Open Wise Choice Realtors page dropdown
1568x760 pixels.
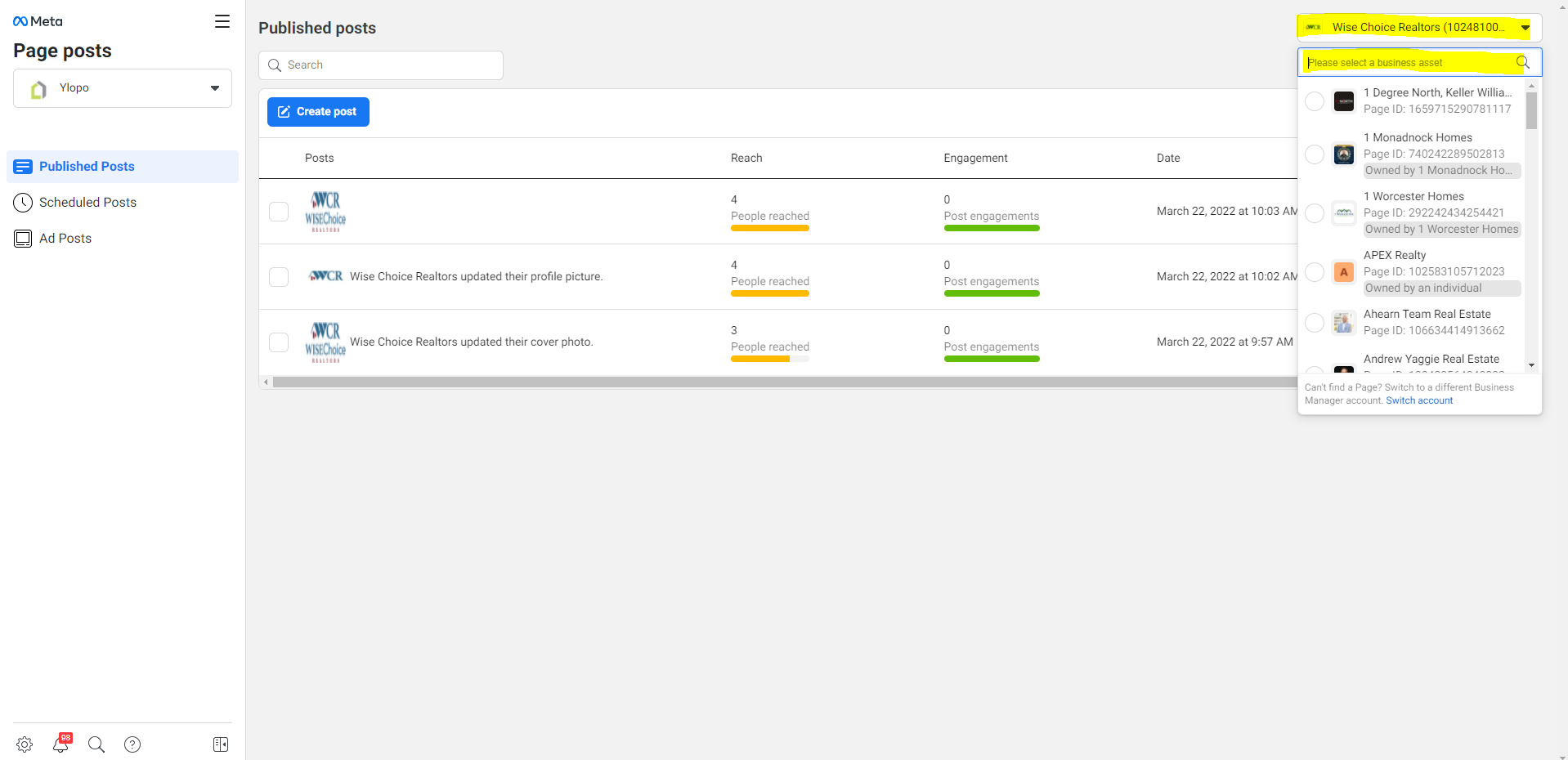(1419, 28)
